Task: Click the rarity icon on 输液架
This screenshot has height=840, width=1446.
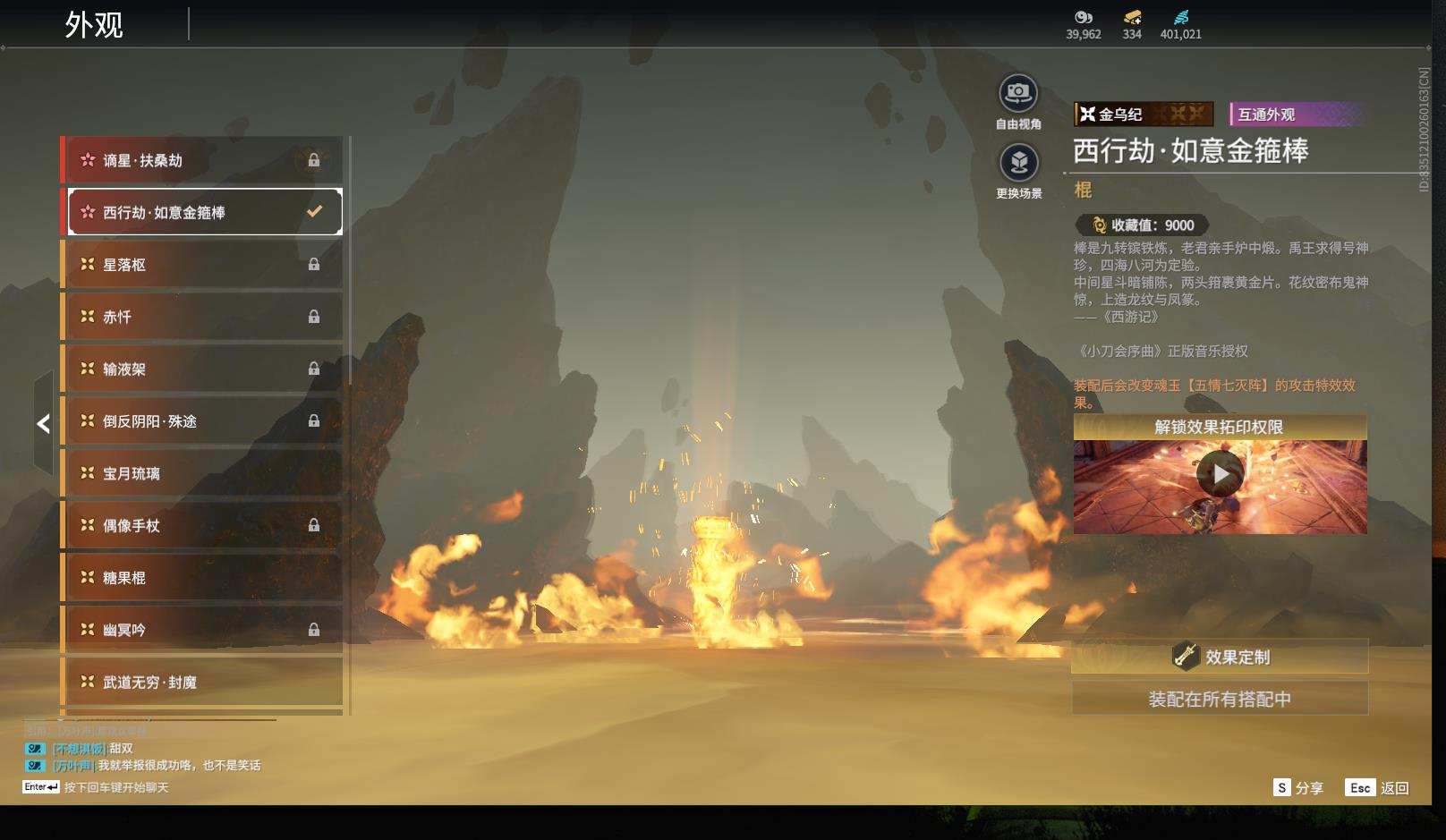Action: 88,369
